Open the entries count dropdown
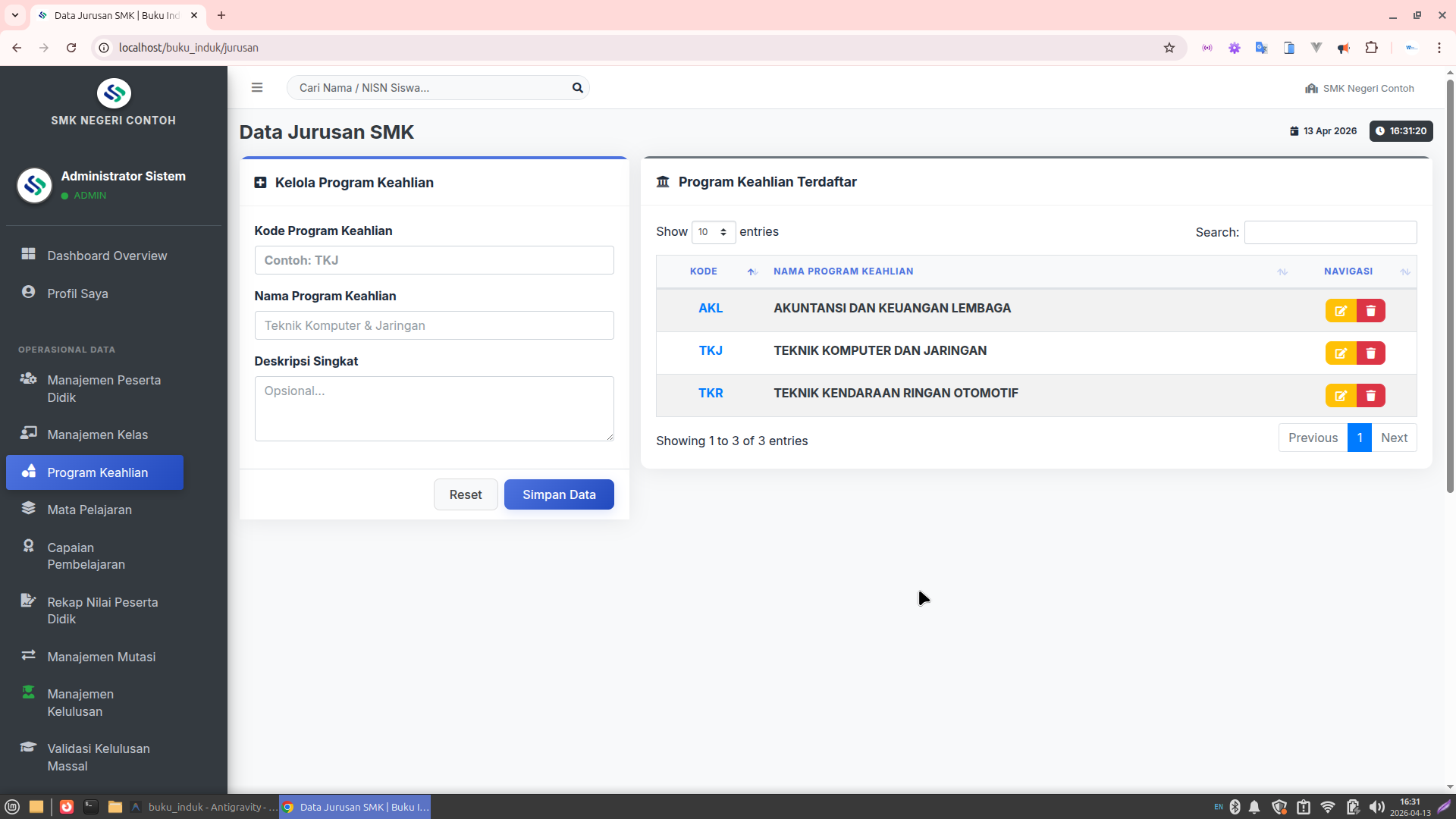 tap(713, 232)
